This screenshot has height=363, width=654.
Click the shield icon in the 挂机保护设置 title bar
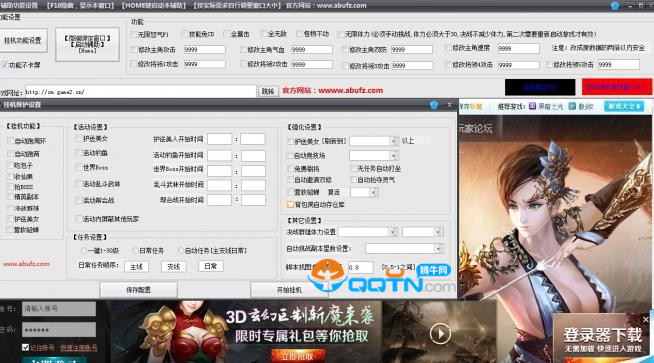pos(434,105)
